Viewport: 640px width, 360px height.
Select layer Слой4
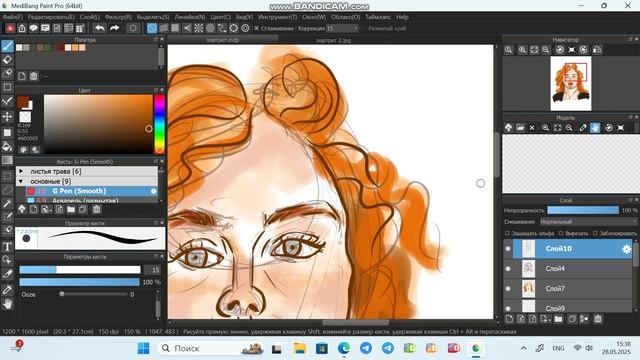point(573,269)
